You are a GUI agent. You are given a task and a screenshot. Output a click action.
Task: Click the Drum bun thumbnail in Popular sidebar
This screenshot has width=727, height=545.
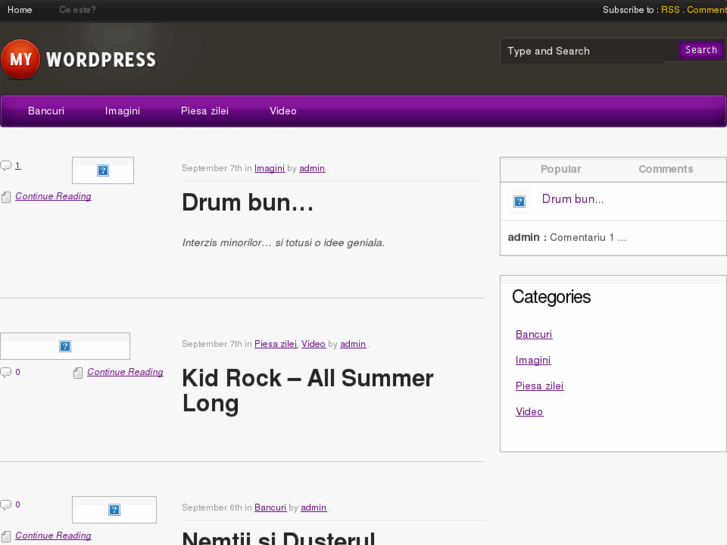coord(519,201)
